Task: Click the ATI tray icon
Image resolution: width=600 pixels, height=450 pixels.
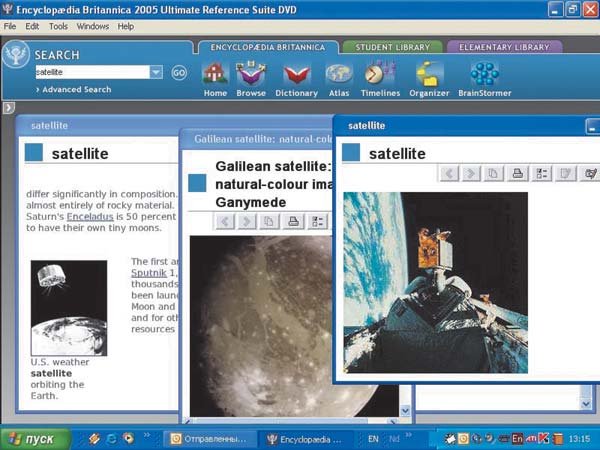Action: [x=530, y=439]
